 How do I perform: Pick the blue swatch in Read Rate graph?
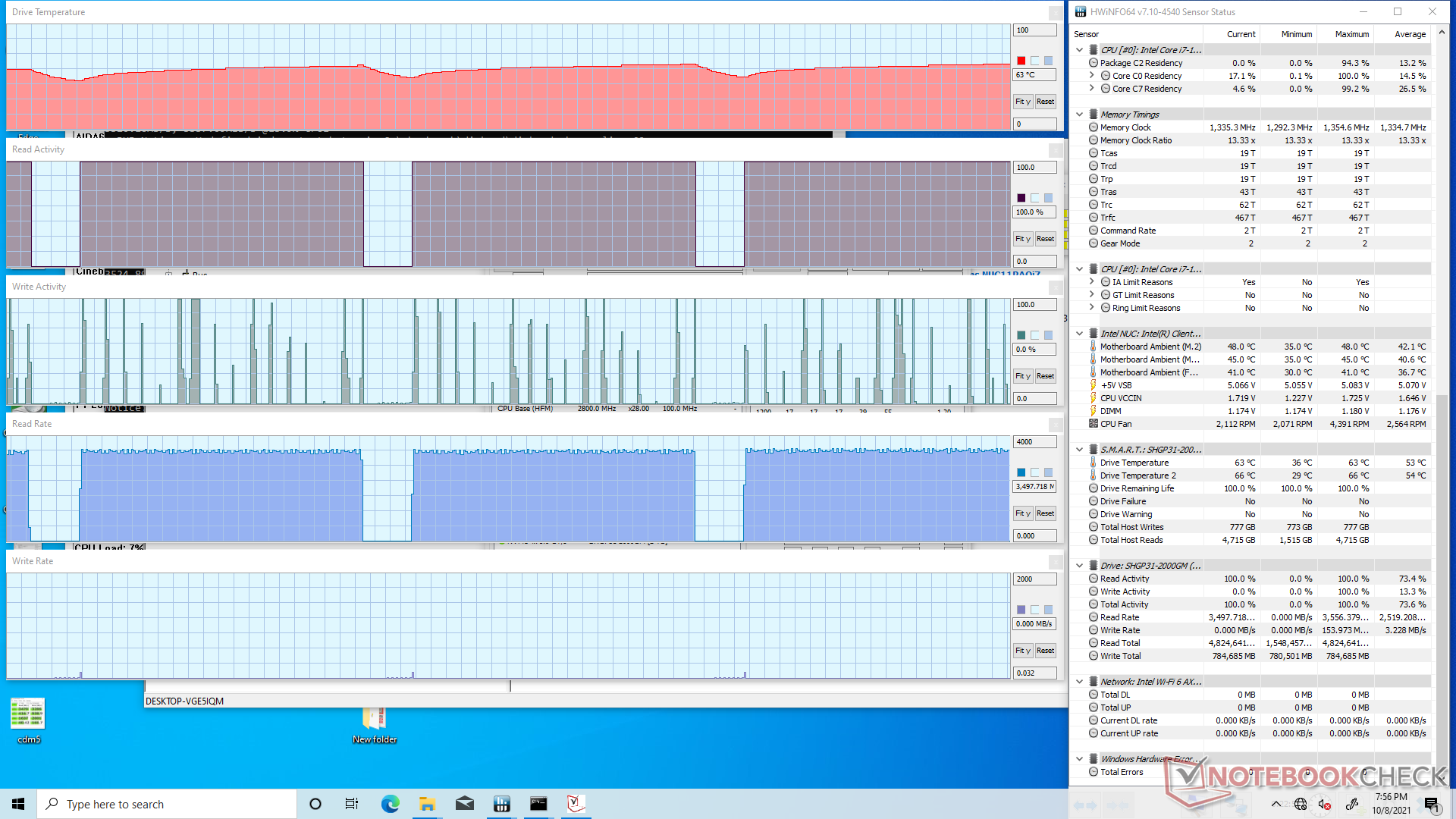(1021, 472)
